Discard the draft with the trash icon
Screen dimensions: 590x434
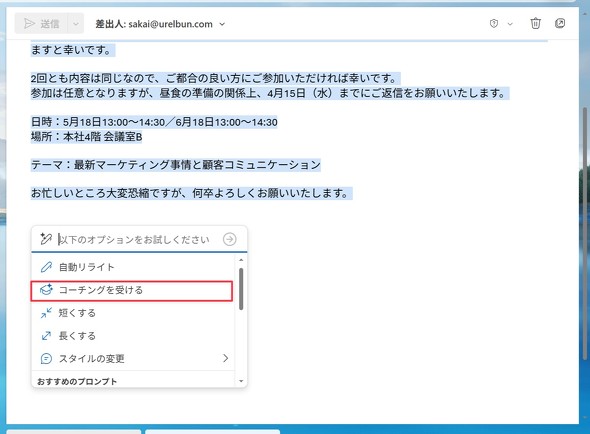pos(535,23)
